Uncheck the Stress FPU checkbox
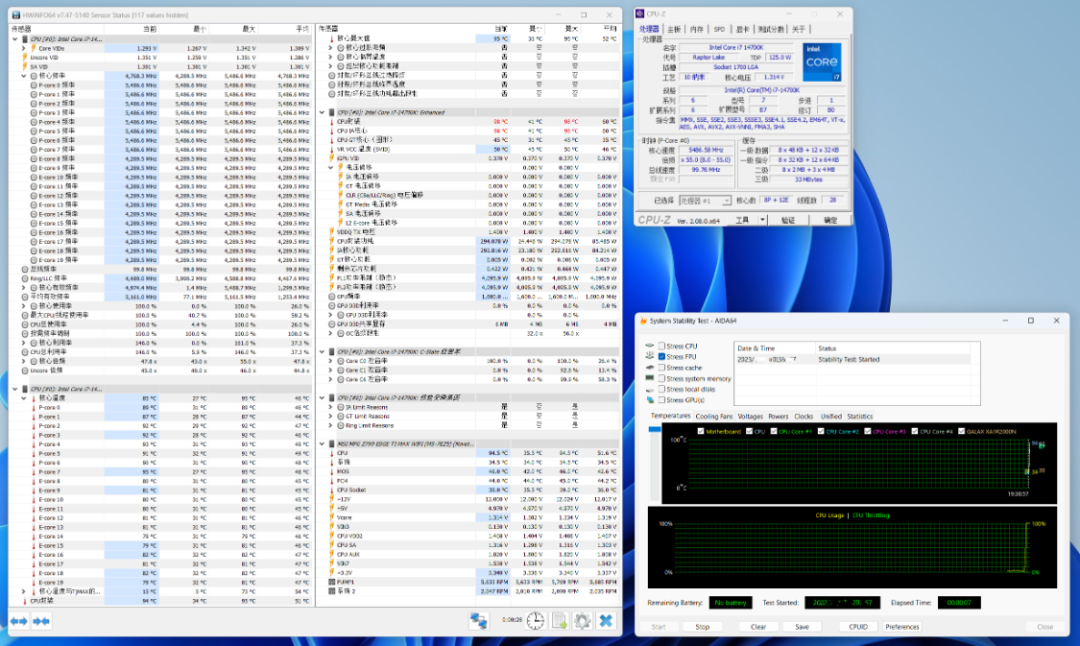 [661, 357]
